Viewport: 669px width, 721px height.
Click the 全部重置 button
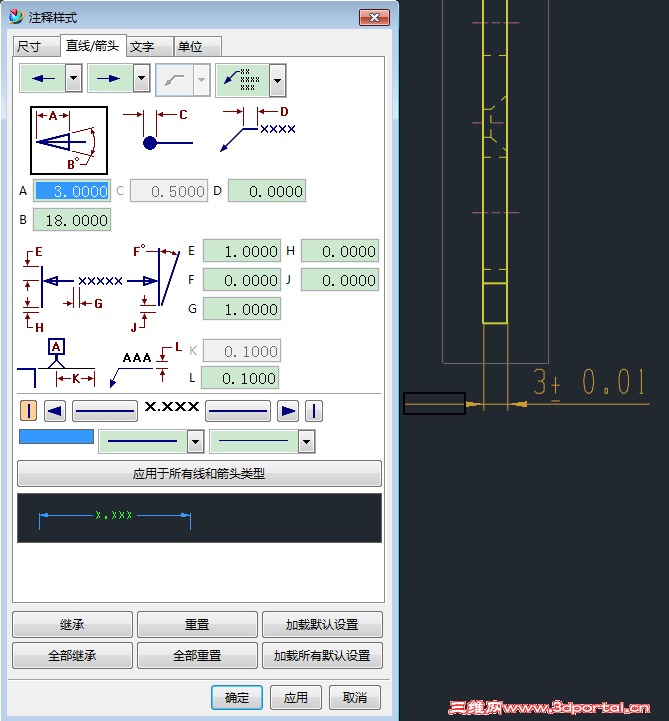(x=197, y=655)
